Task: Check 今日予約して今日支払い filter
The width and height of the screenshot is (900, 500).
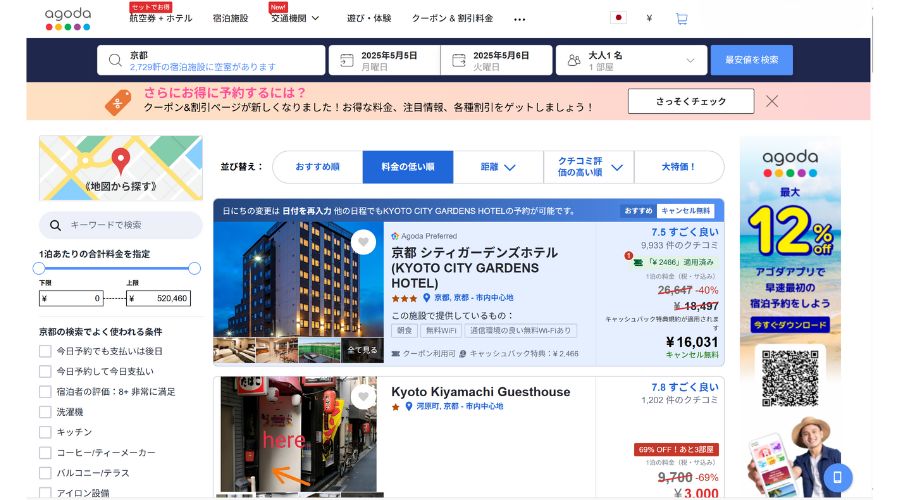Action: (45, 371)
